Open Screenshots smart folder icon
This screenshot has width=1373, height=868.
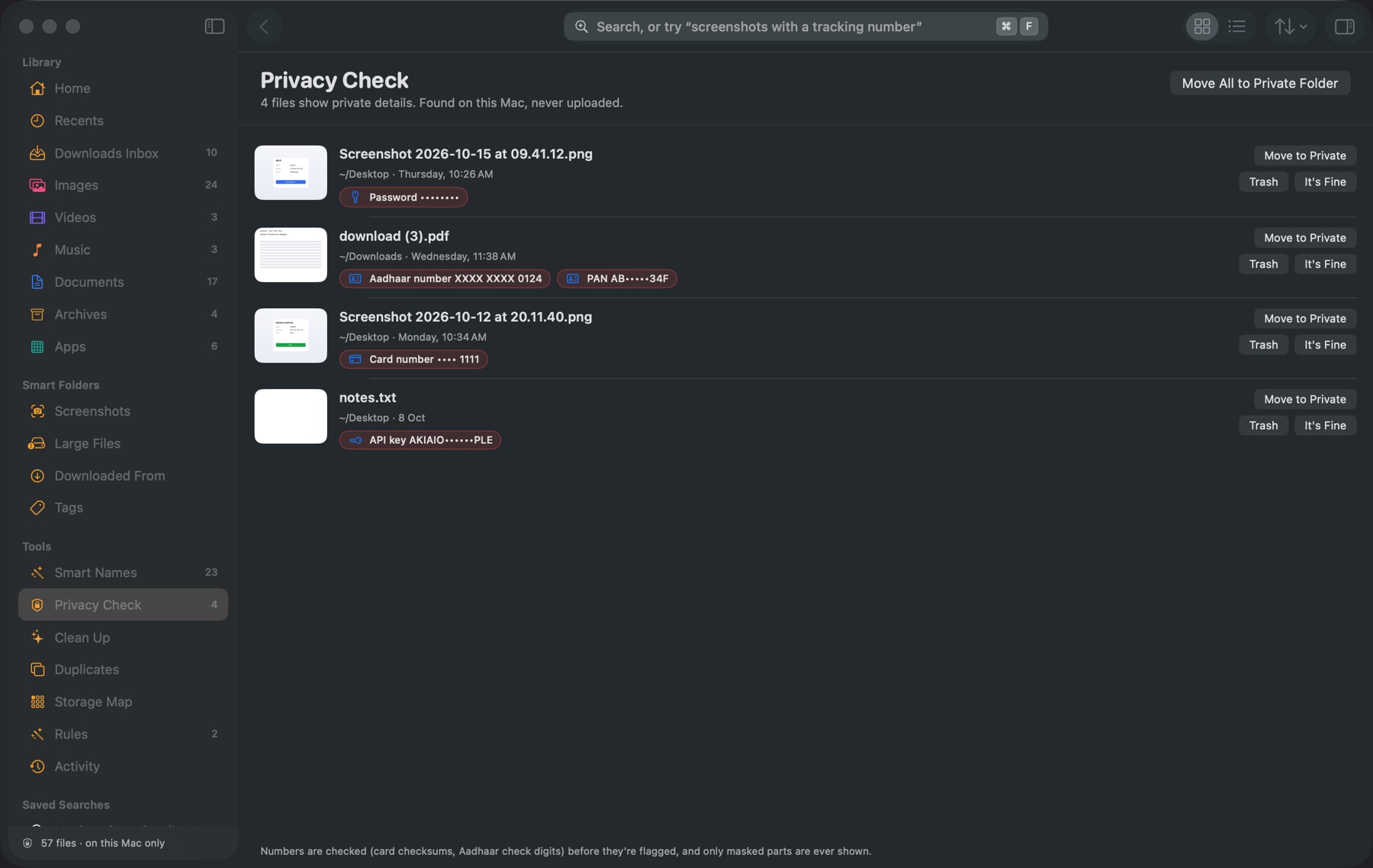tap(37, 411)
